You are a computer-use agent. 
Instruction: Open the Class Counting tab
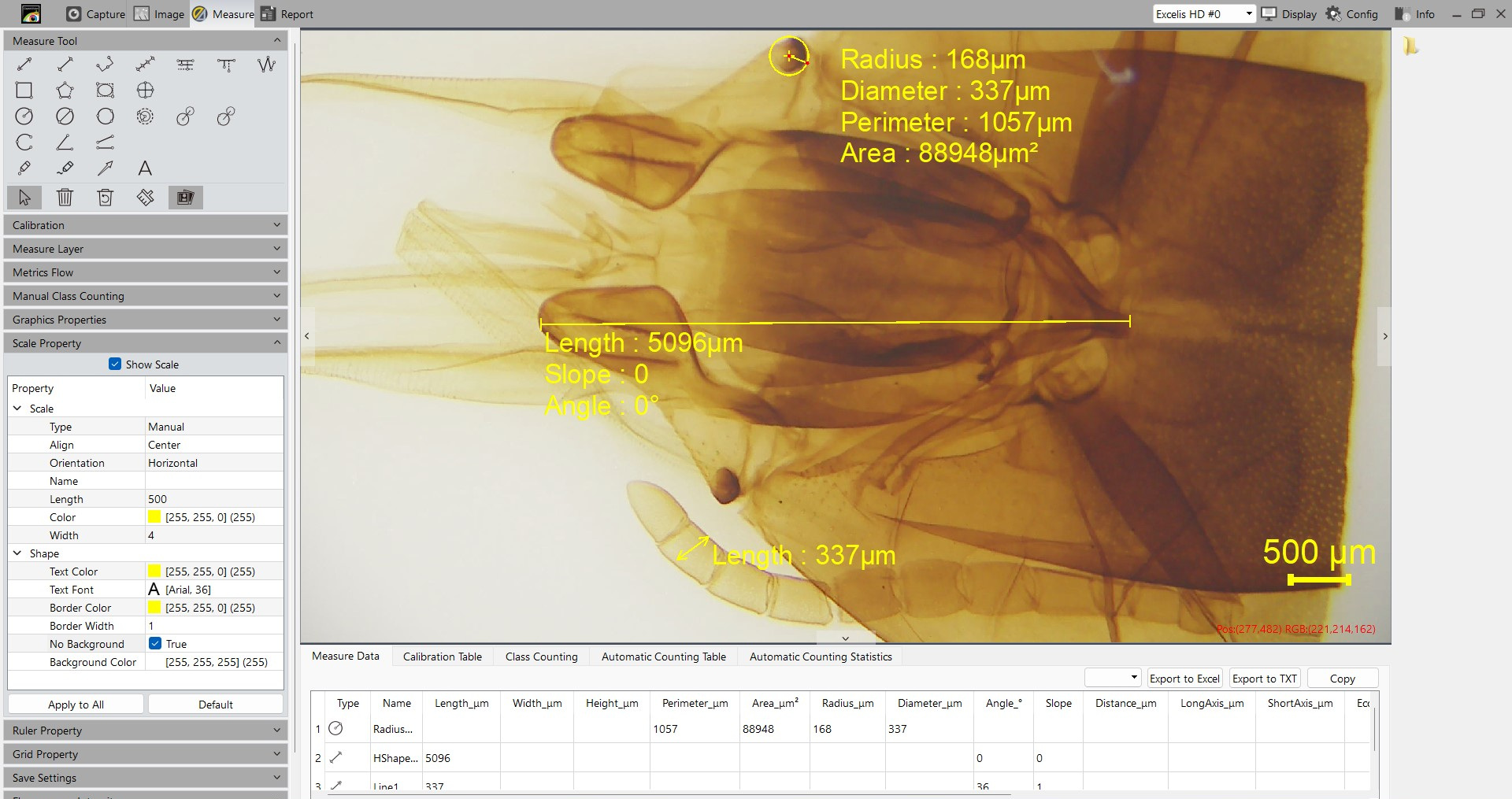click(x=542, y=657)
